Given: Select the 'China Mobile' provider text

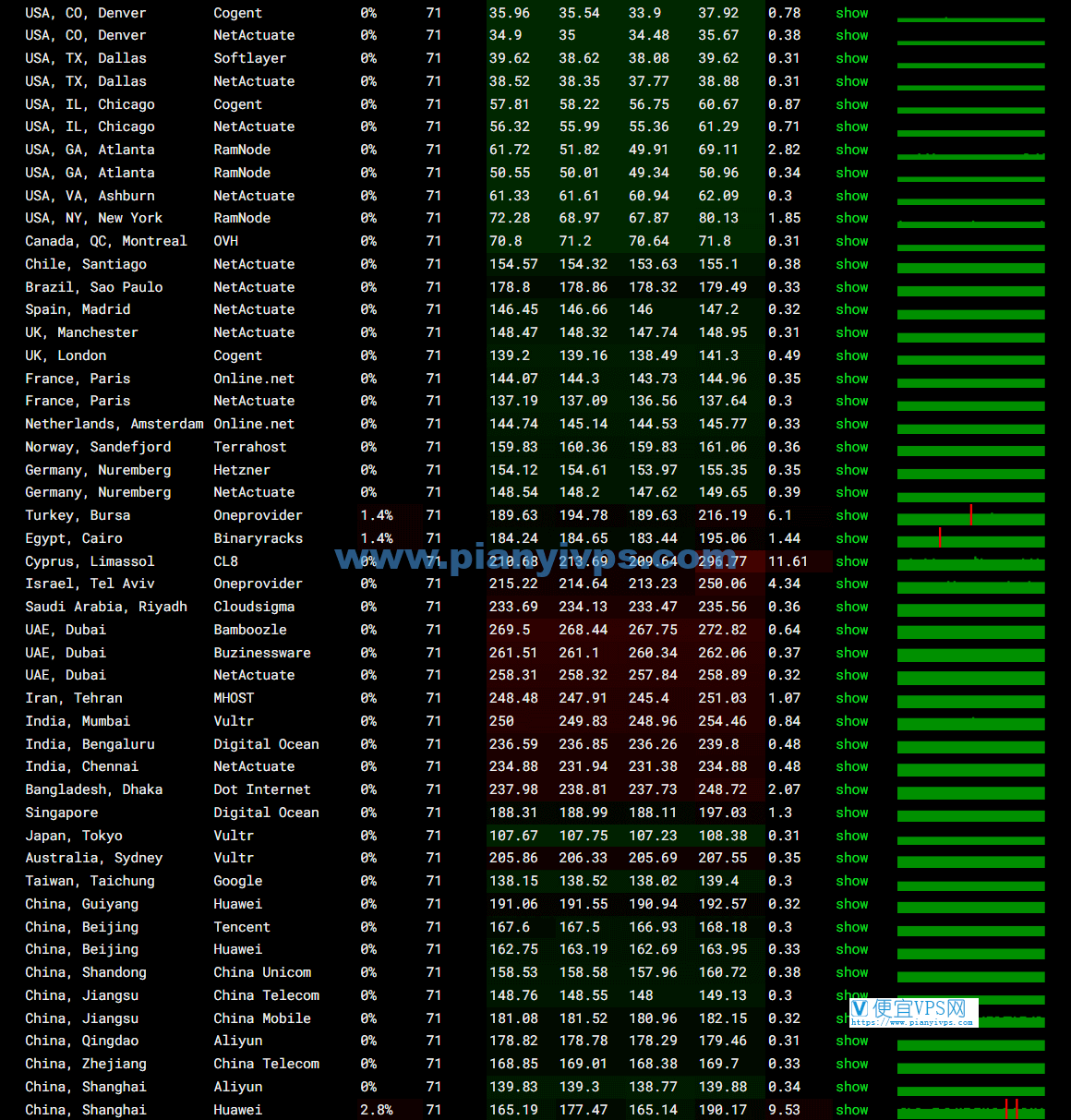Looking at the screenshot, I should [262, 1018].
